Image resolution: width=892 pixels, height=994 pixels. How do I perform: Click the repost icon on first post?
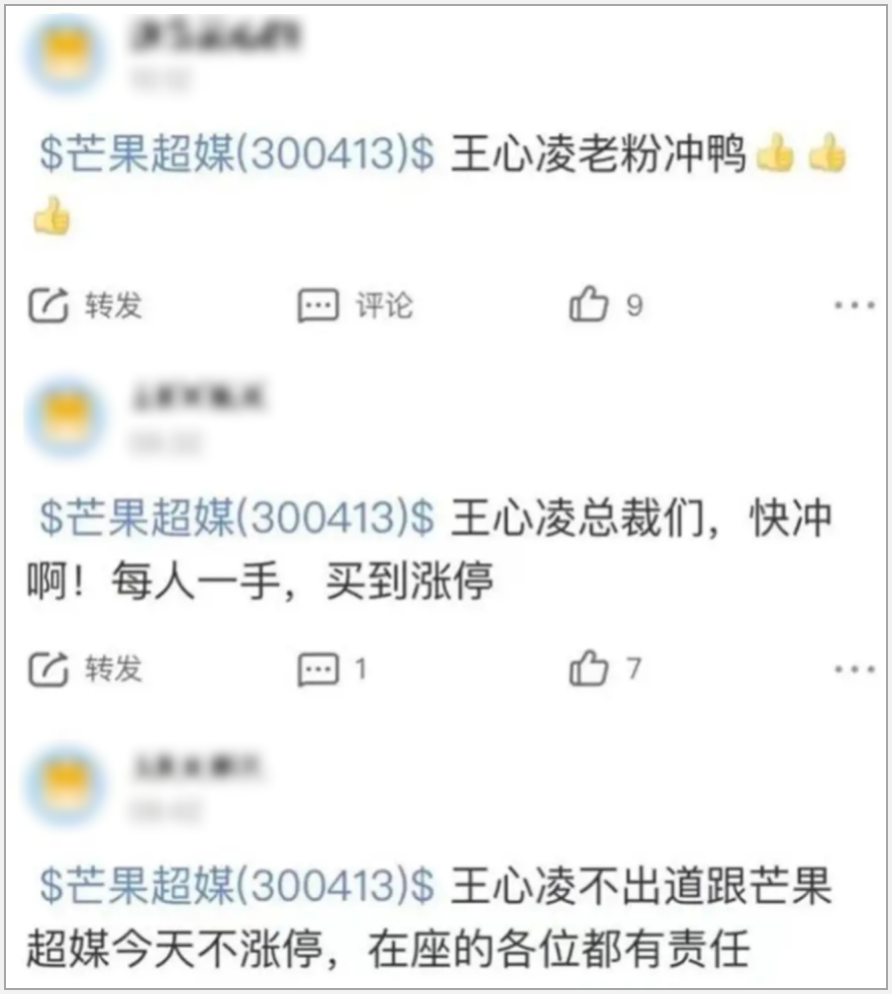coord(48,306)
